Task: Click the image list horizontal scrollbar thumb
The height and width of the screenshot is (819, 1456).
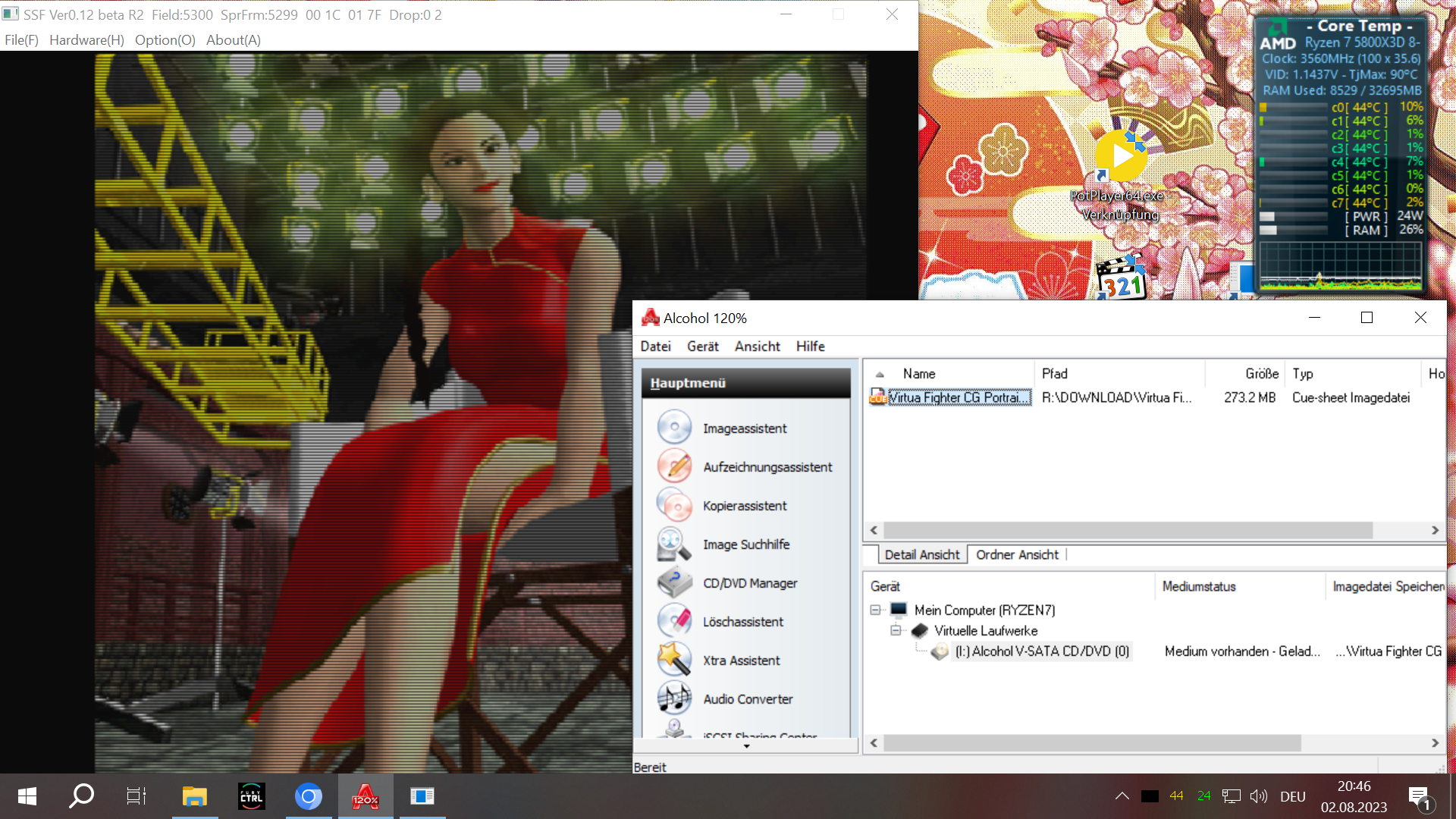Action: tap(1128, 530)
